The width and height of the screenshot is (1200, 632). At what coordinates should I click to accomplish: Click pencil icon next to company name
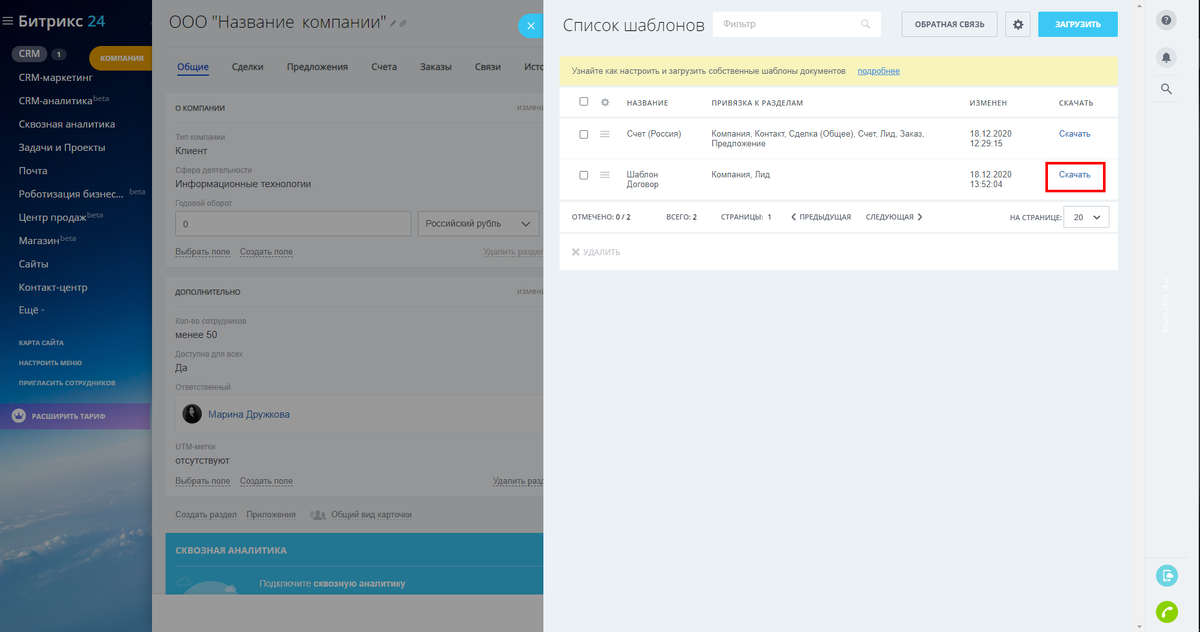point(394,23)
